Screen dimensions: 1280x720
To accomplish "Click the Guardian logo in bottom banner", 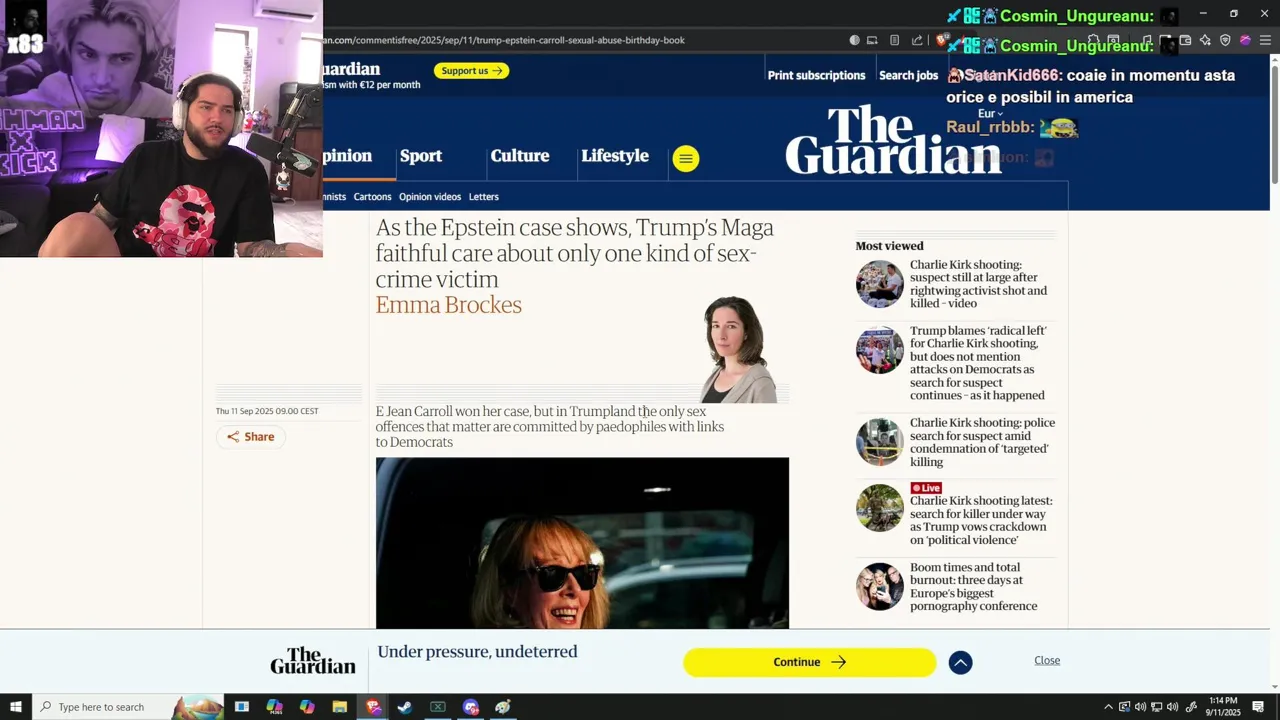I will click(x=313, y=661).
